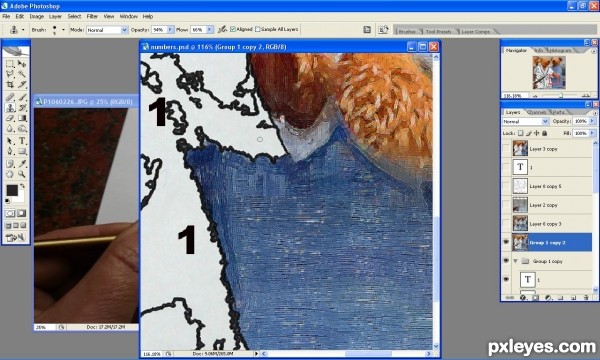Image resolution: width=600 pixels, height=360 pixels.
Task: Click the numbers.psd zoom percentage field
Action: 152,354
